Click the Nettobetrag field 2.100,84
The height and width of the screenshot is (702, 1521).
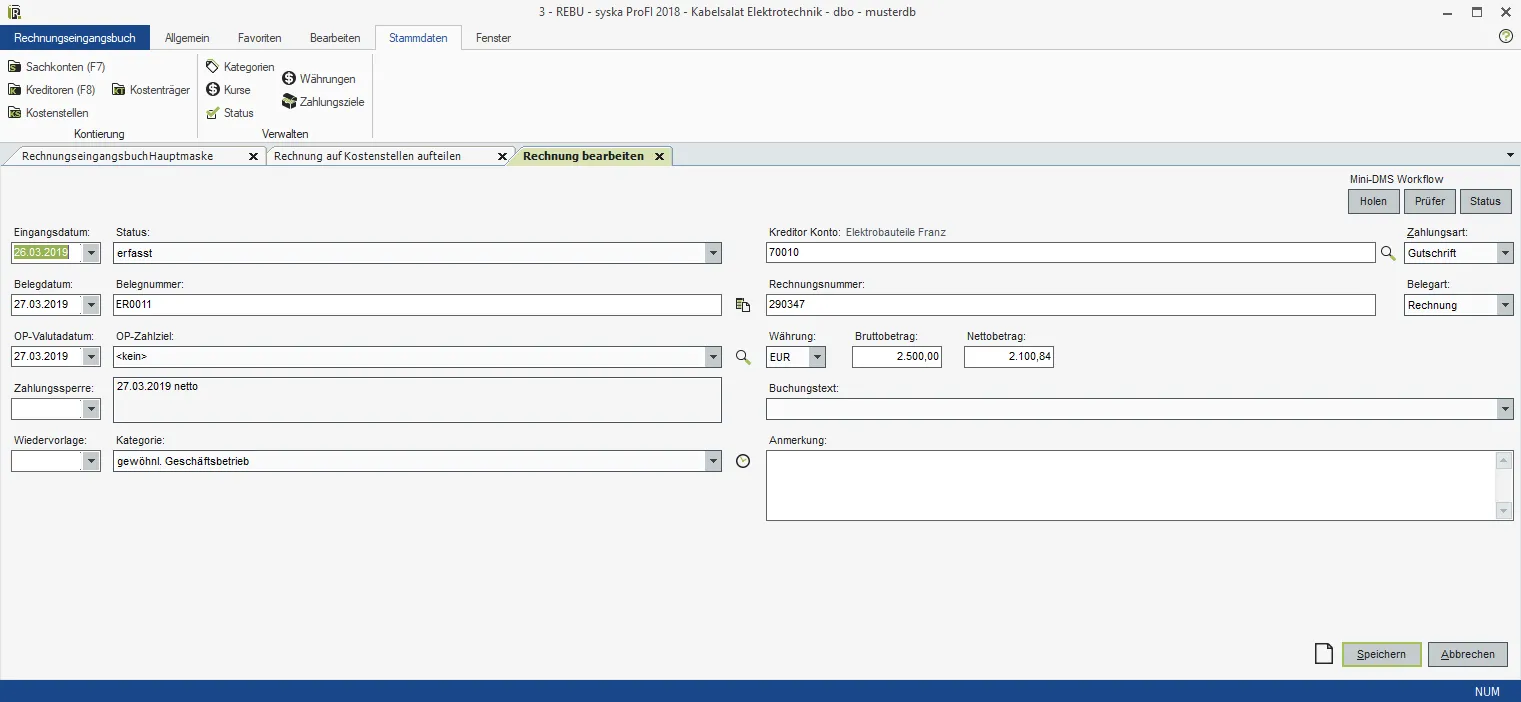[x=1009, y=357]
